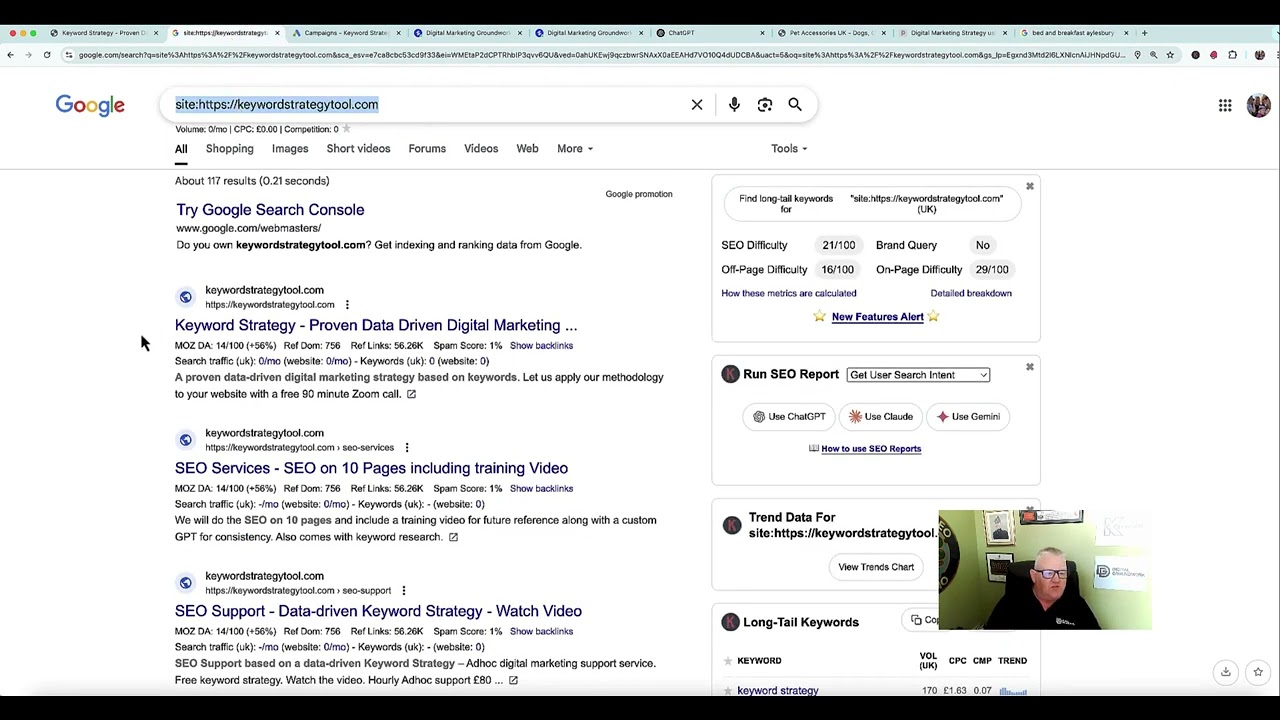This screenshot has height=720, width=1280.
Task: Open the 'New Features Alert' link
Action: pyautogui.click(x=877, y=317)
